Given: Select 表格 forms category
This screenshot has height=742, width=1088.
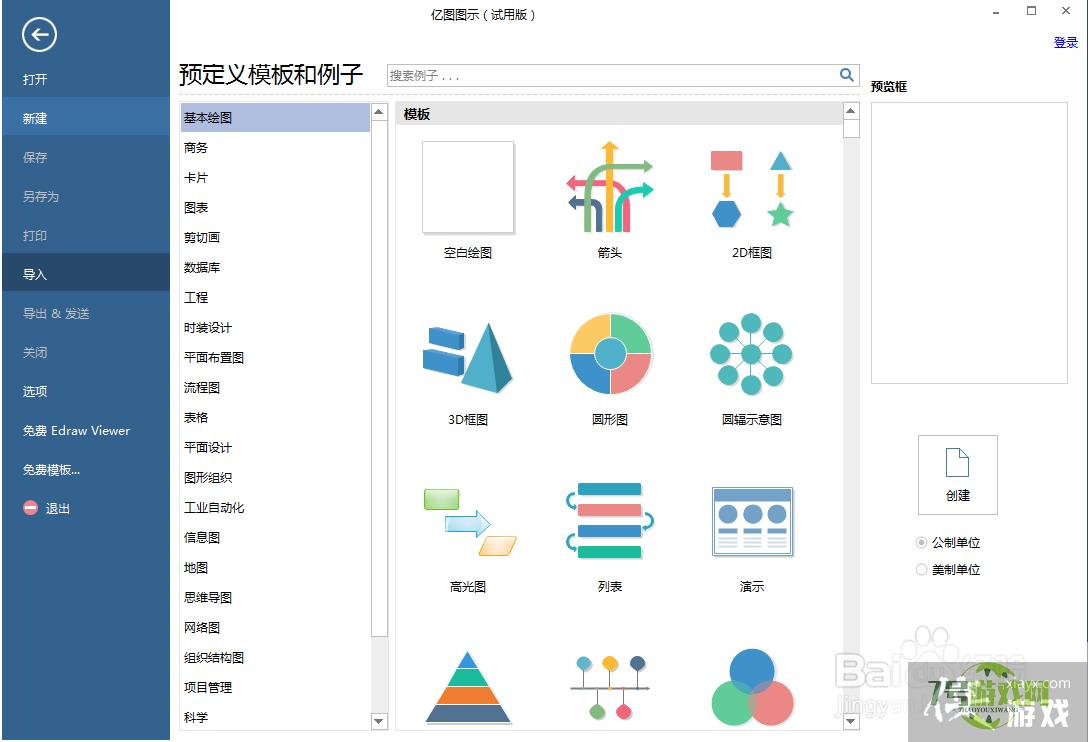Looking at the screenshot, I should (275, 417).
